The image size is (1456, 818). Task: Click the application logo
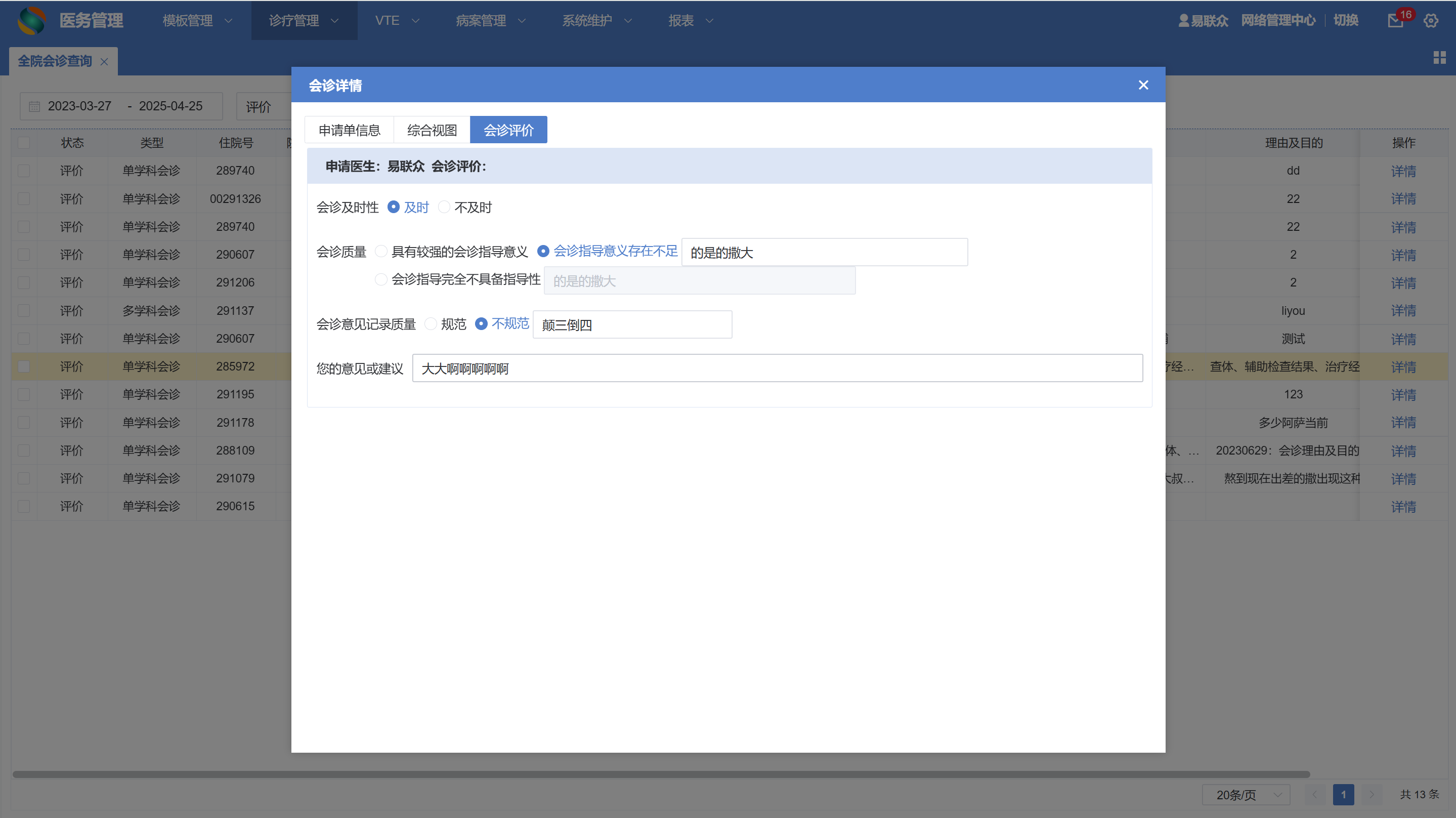coord(32,20)
